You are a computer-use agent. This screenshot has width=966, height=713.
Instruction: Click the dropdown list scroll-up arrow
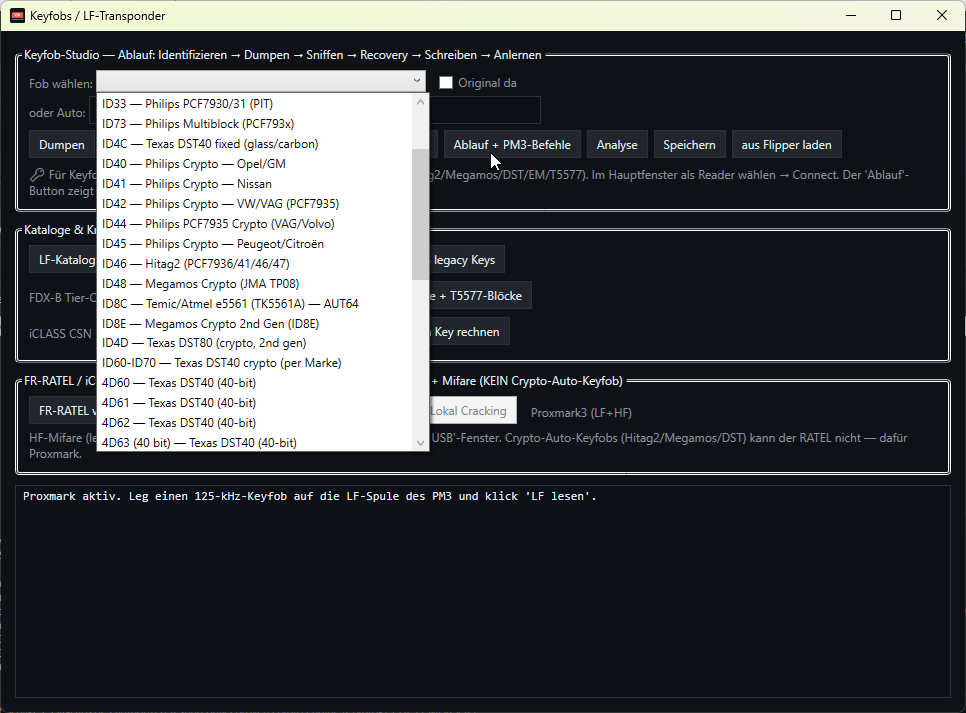click(420, 102)
